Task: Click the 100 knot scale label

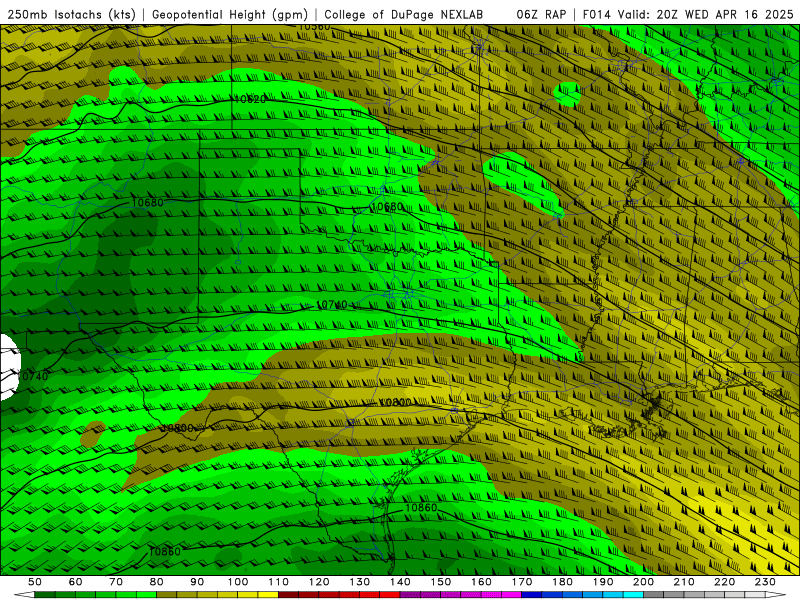Action: point(238,582)
